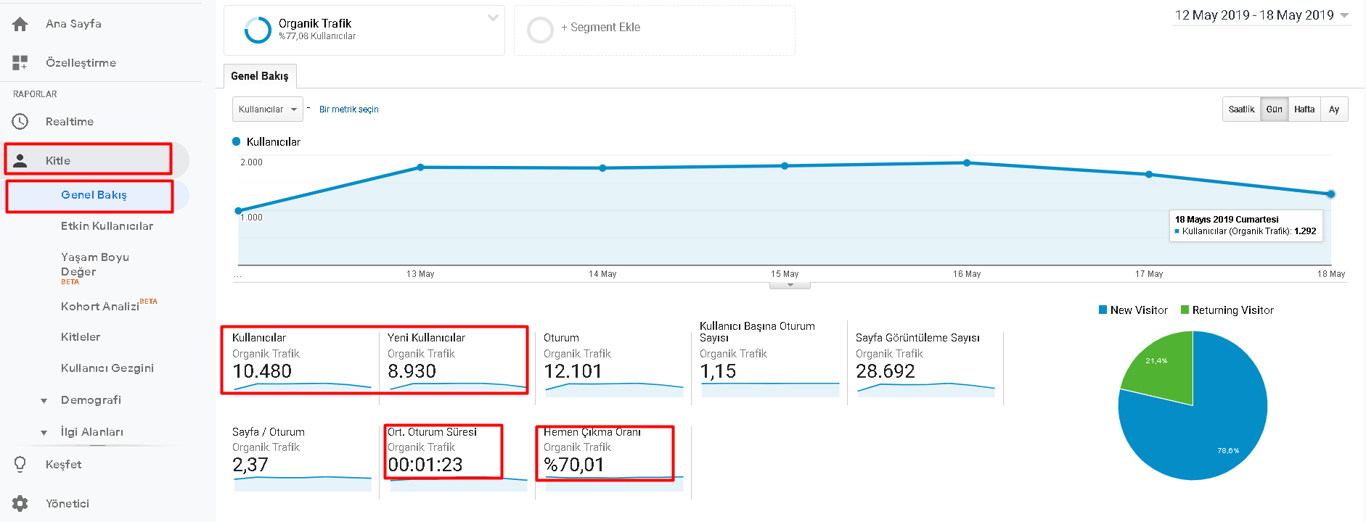Open the Yönetici gear icon
The height and width of the screenshot is (522, 1366).
(20, 504)
